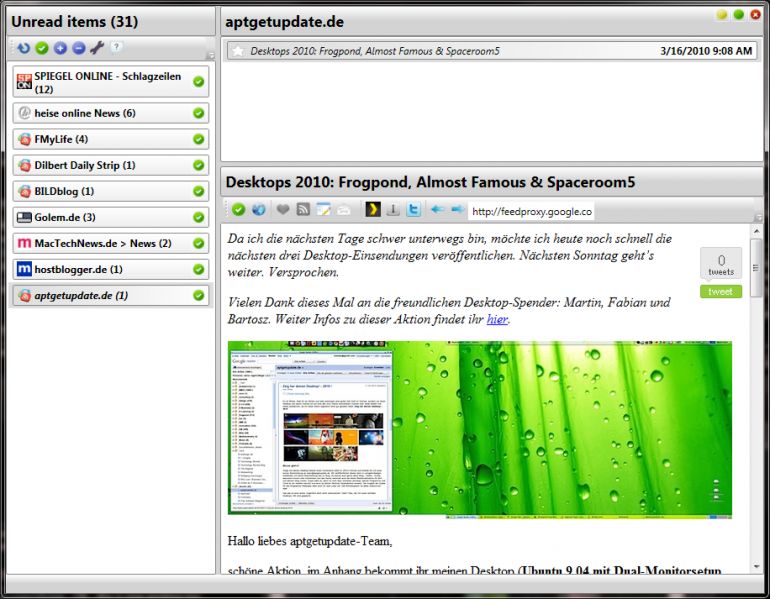Click the add feed plus icon
770x599 pixels.
click(60, 47)
